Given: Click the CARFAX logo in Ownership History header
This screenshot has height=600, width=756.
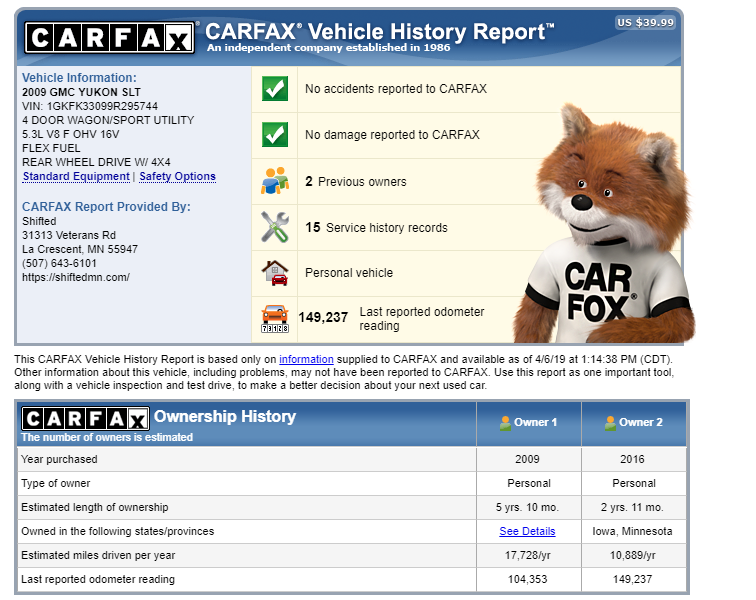Looking at the screenshot, I should (85, 419).
